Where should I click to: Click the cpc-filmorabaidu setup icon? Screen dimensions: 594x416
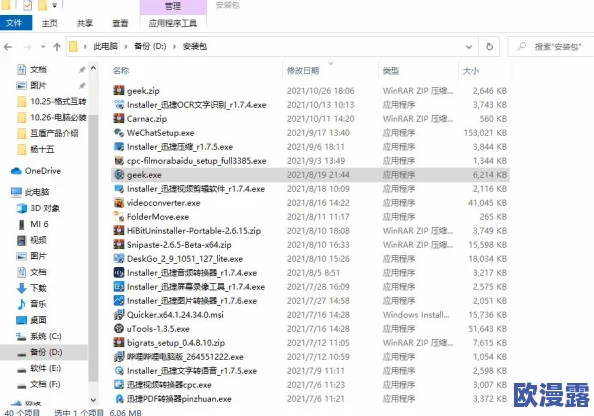119,161
